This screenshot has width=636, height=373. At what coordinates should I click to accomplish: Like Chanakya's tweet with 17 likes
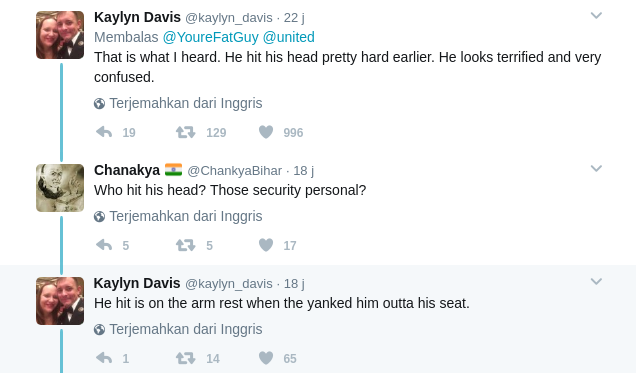click(266, 245)
